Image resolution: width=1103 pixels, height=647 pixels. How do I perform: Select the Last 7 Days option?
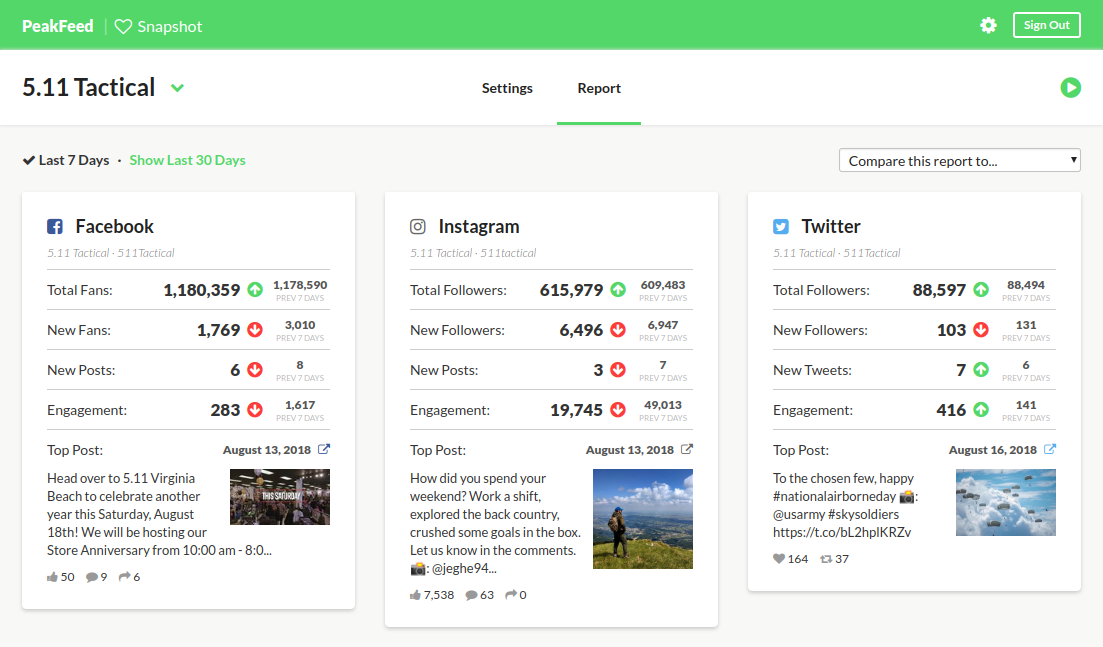pos(66,160)
